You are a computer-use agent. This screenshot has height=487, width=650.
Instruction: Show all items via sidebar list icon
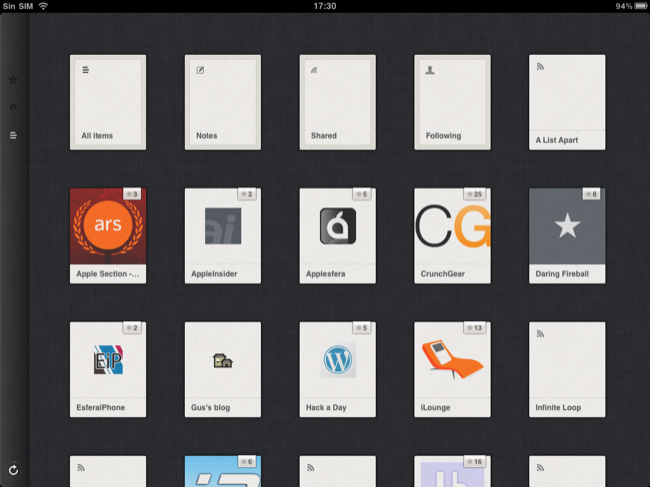point(13,136)
